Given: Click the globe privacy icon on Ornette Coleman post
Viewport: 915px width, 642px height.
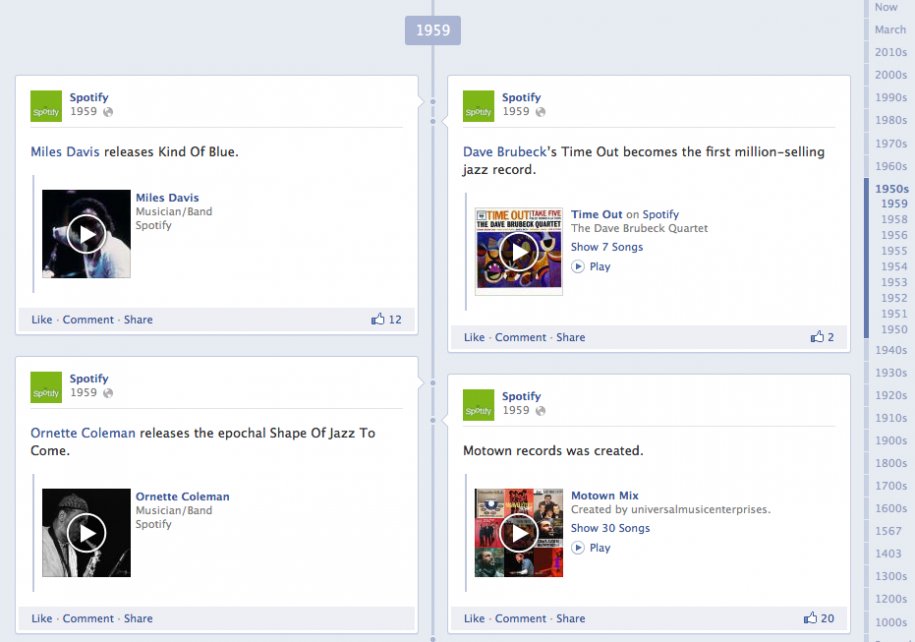Looking at the screenshot, I should pyautogui.click(x=108, y=393).
